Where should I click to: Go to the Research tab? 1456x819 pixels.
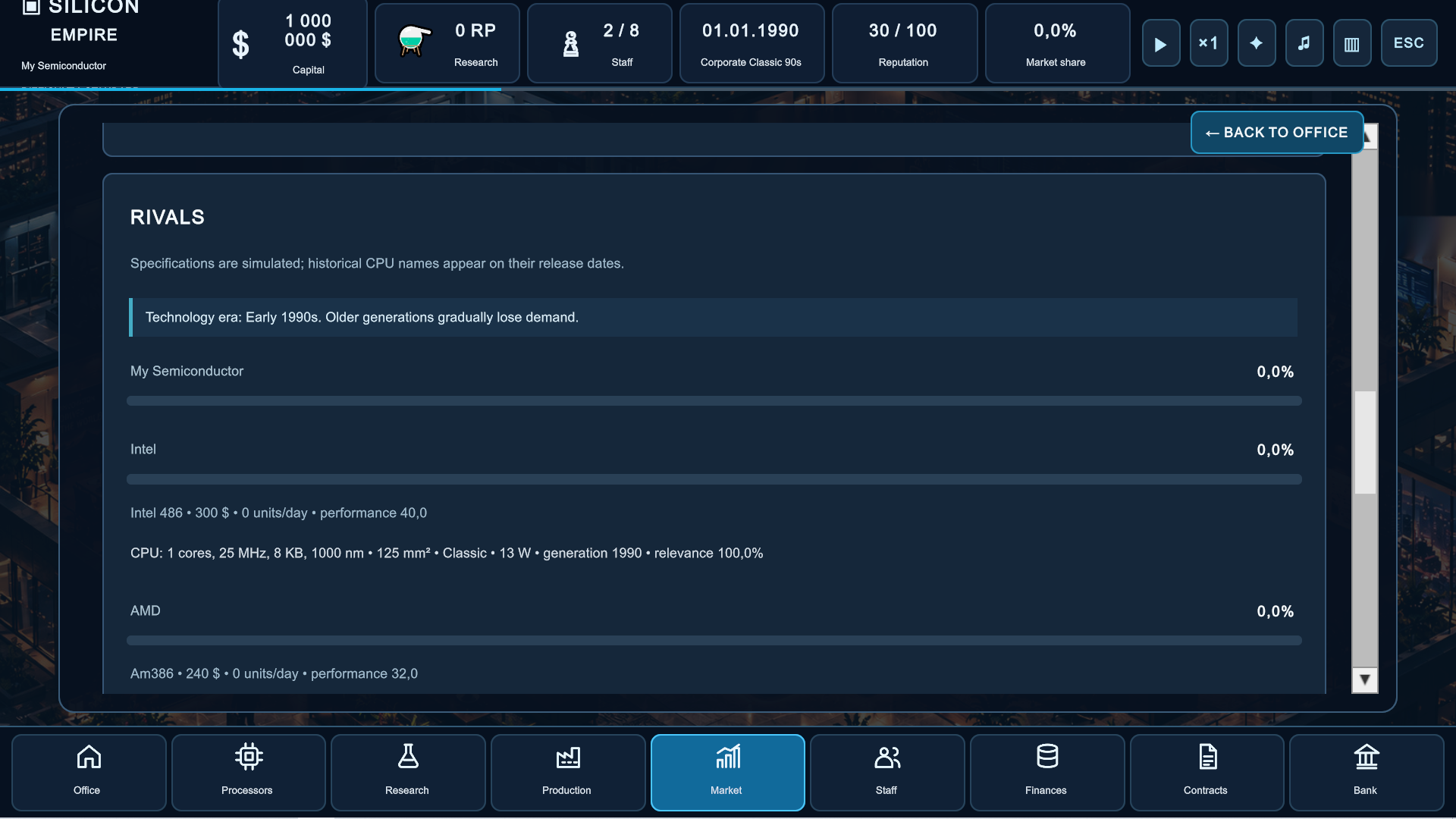tap(408, 772)
